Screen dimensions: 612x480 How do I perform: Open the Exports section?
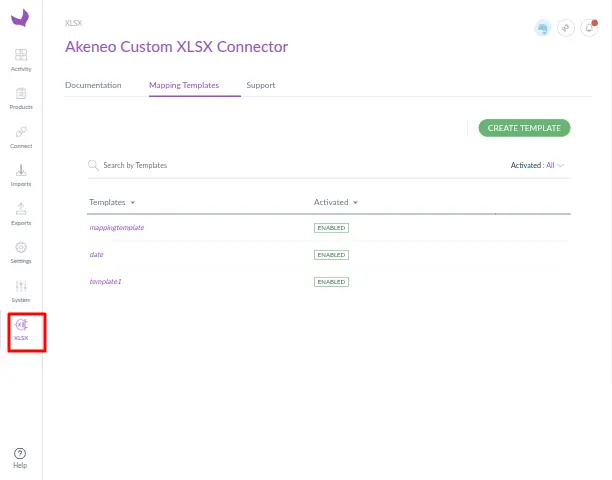pyautogui.click(x=21, y=214)
